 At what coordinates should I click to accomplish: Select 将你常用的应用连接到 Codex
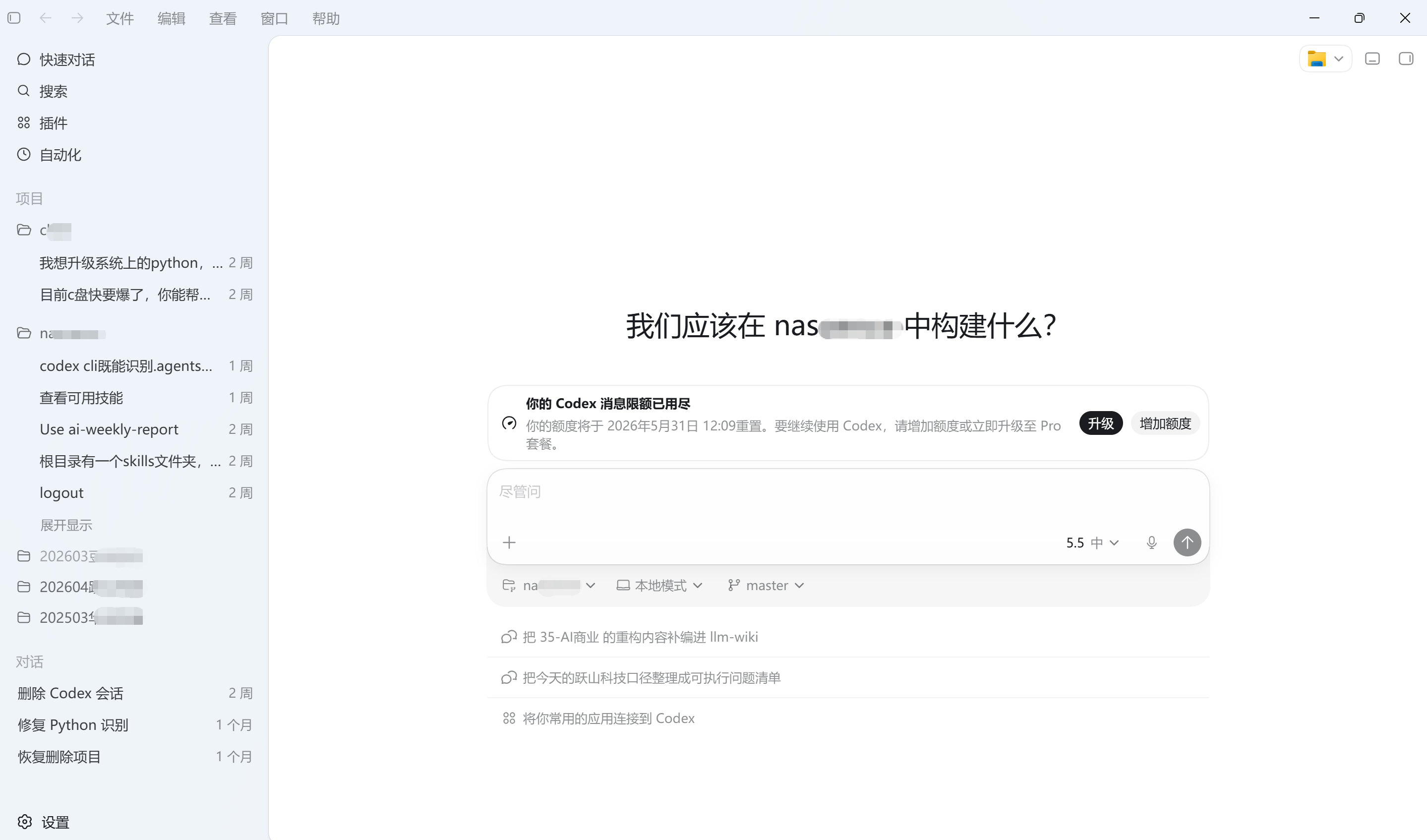[848, 719]
